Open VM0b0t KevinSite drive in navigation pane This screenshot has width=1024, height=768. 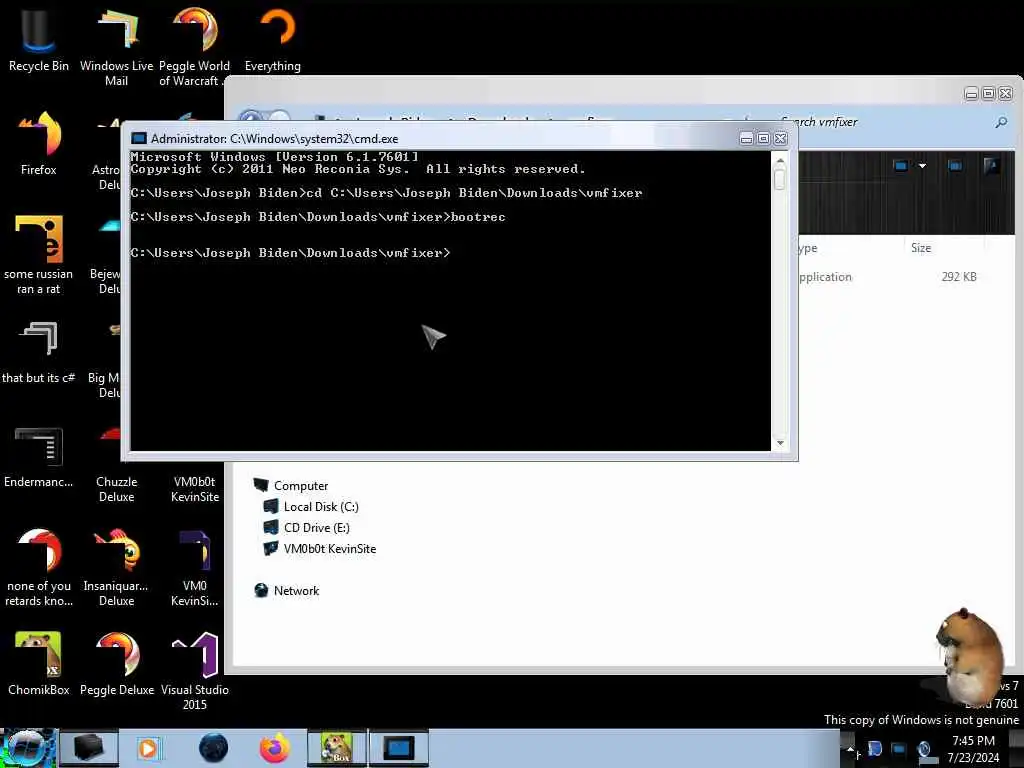[320, 549]
